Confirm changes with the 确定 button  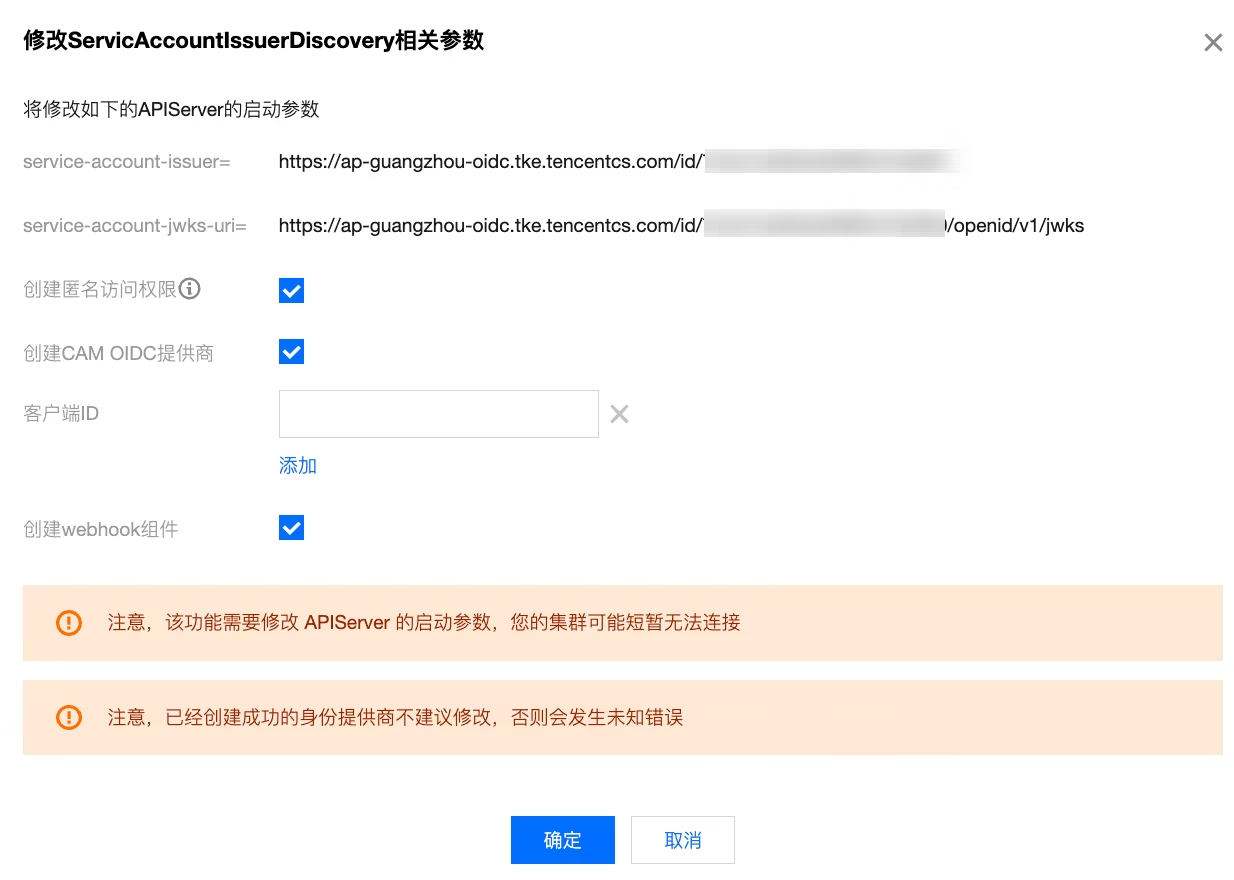click(x=563, y=840)
